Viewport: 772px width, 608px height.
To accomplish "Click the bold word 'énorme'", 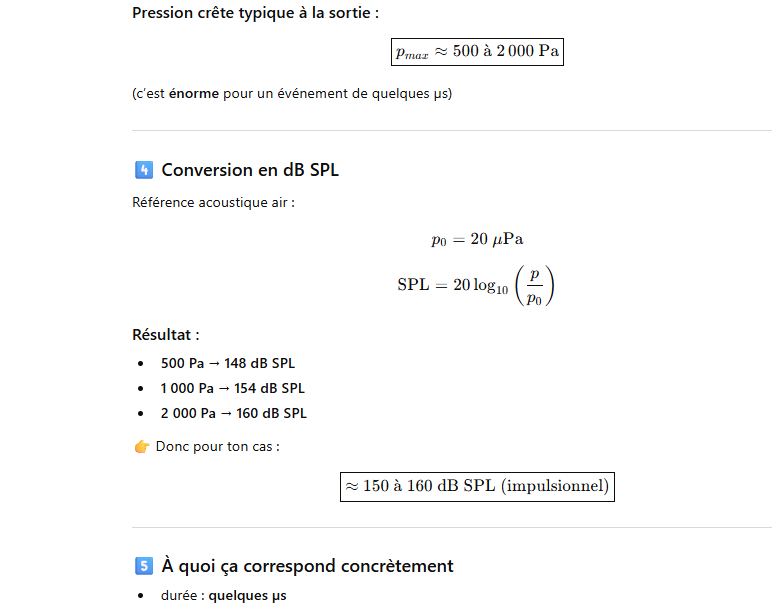I will tap(193, 94).
